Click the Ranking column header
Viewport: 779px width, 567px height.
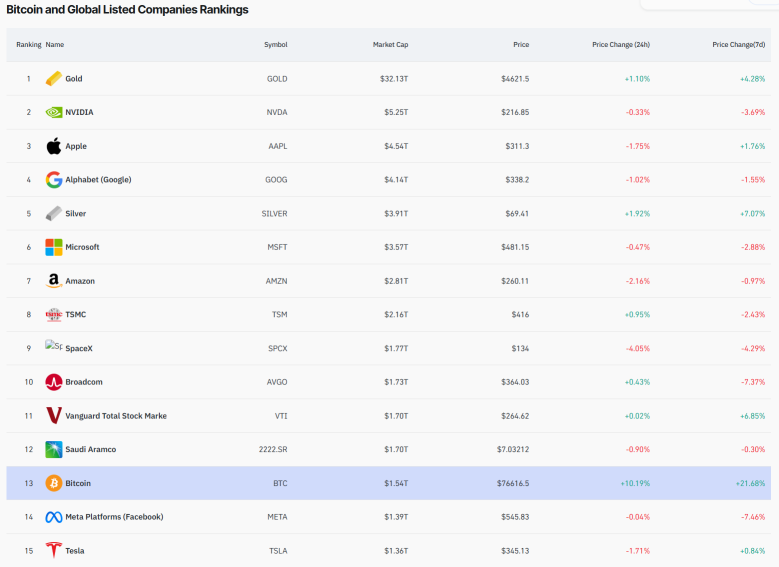tap(29, 45)
